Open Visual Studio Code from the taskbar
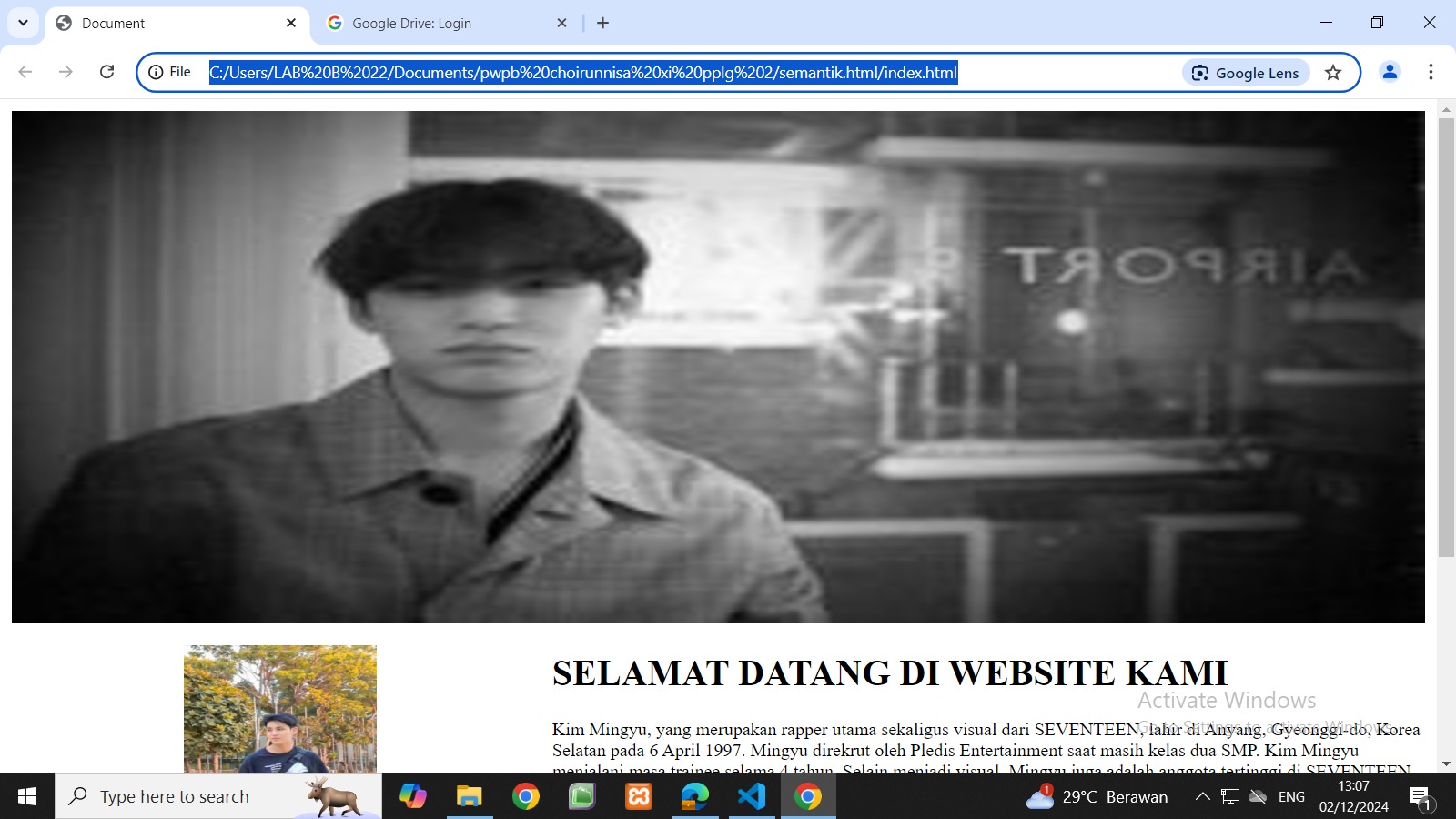The image size is (1456, 819). (x=752, y=797)
